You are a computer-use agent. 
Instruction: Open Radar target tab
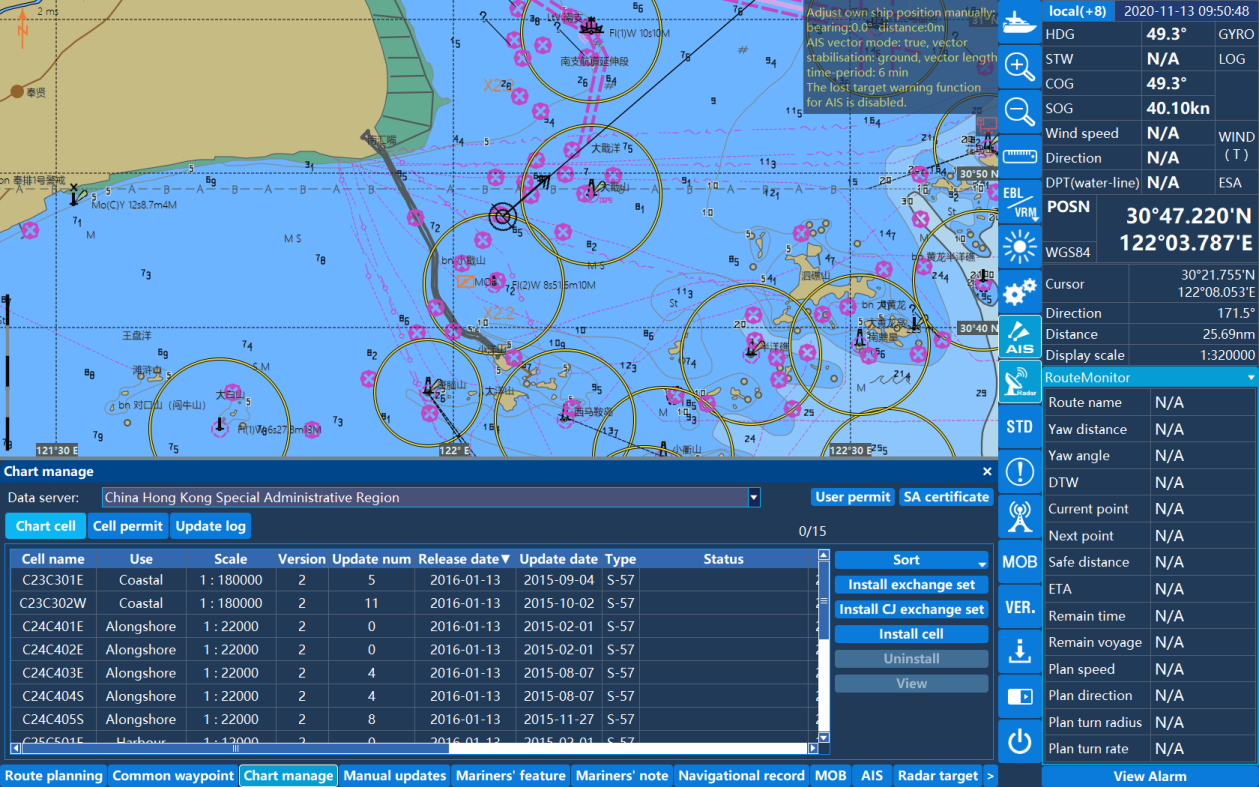click(x=938, y=775)
